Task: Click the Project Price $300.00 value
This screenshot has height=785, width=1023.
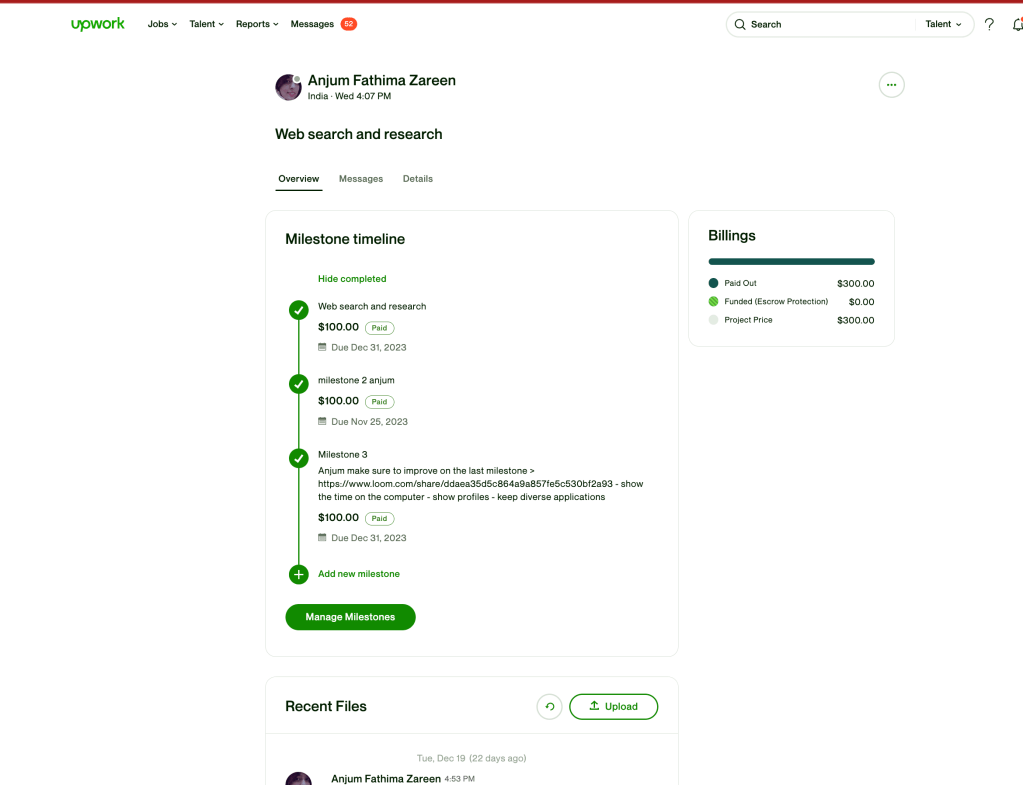Action: 855,320
